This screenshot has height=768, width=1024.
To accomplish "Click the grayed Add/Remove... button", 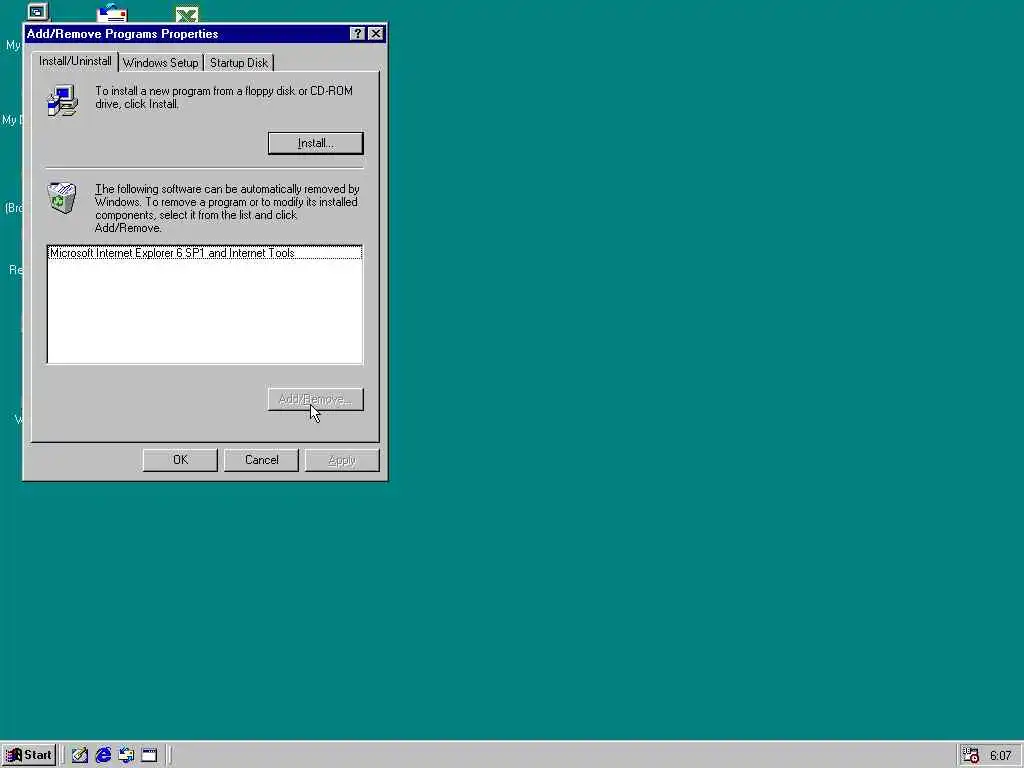I will [315, 399].
